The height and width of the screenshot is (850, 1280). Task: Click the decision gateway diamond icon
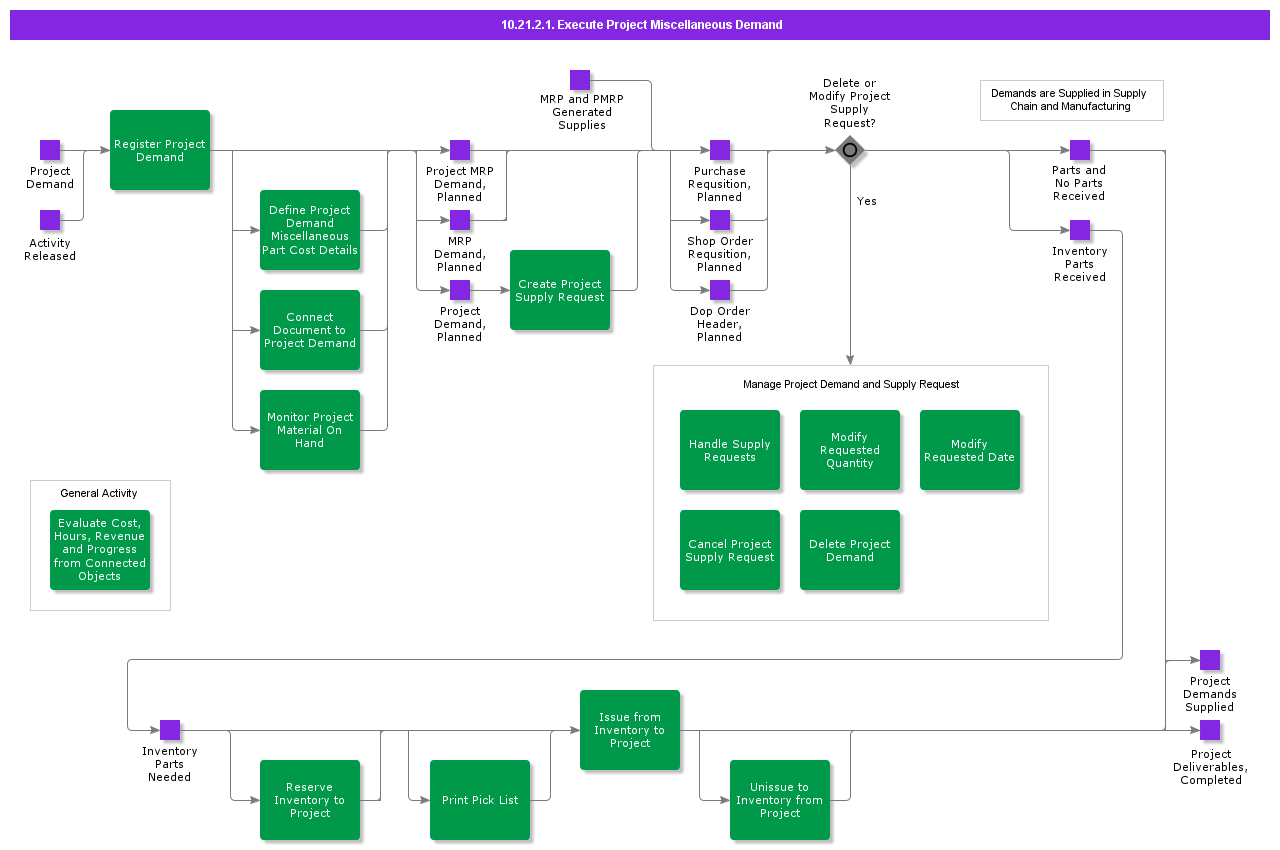850,150
